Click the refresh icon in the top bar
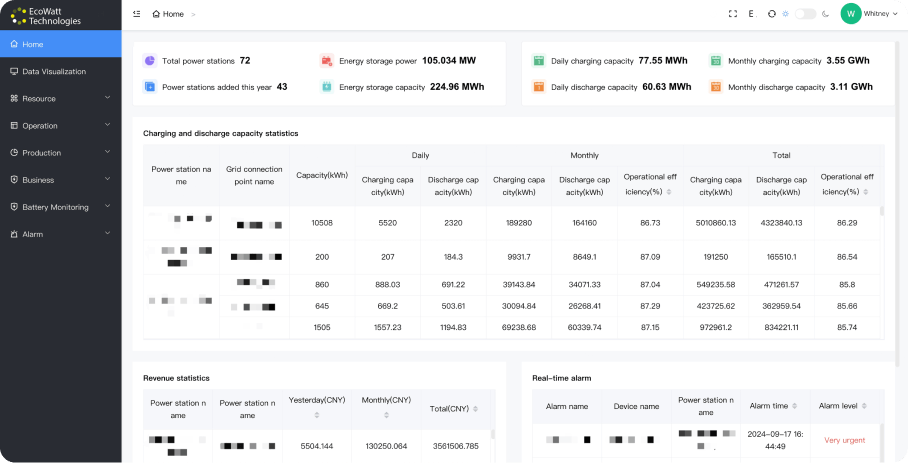This screenshot has width=908, height=463. (x=771, y=14)
